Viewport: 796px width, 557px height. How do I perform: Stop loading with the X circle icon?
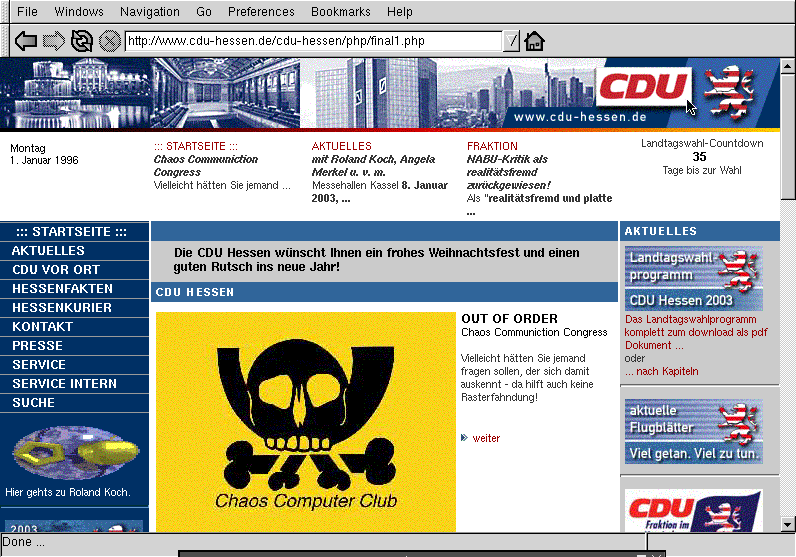(109, 41)
